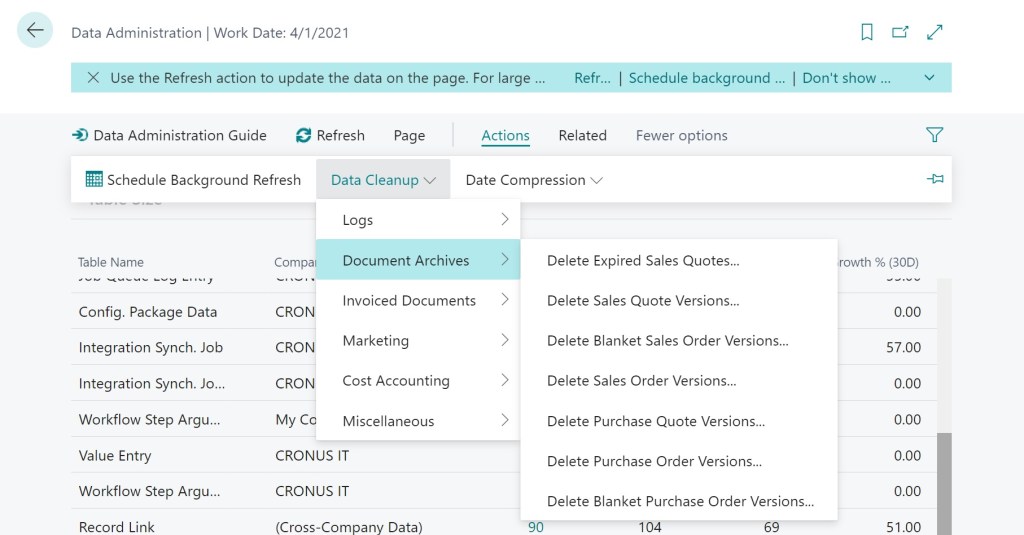Click the bookmark icon

point(867,32)
